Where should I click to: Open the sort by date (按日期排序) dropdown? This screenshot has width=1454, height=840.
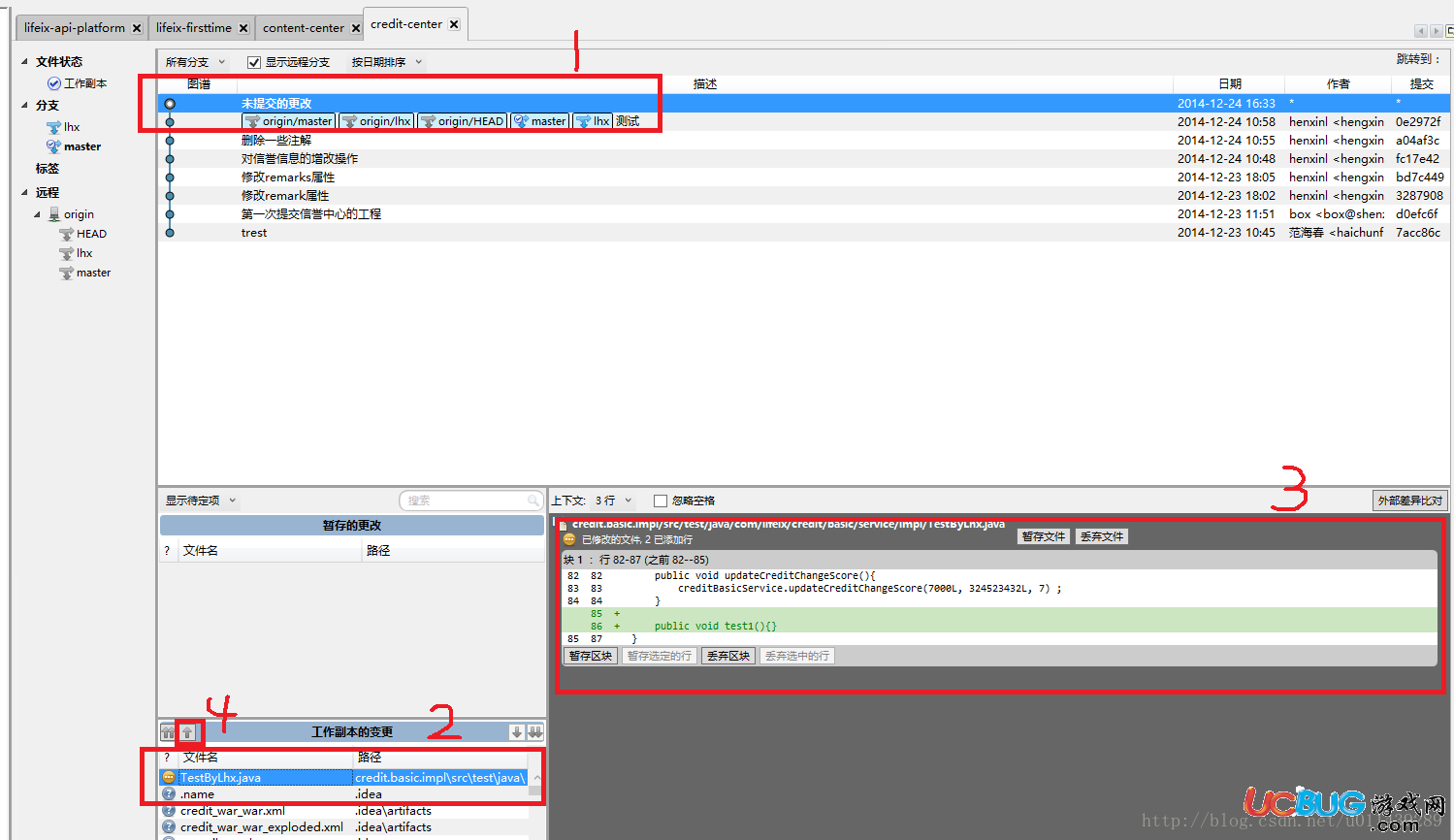pyautogui.click(x=387, y=62)
